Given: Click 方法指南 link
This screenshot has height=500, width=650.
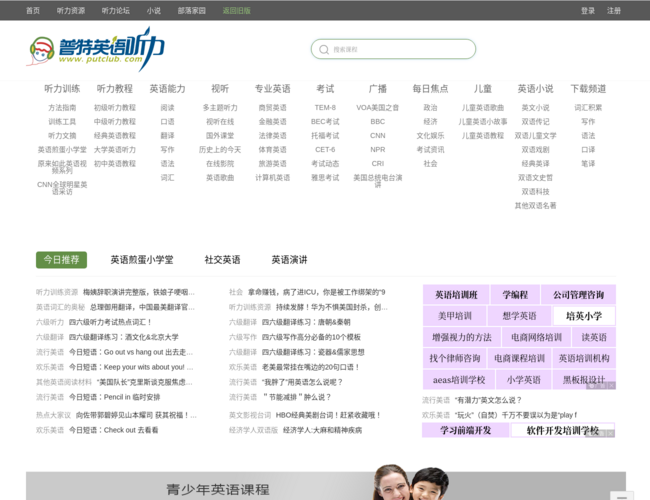Looking at the screenshot, I should click(62, 108).
